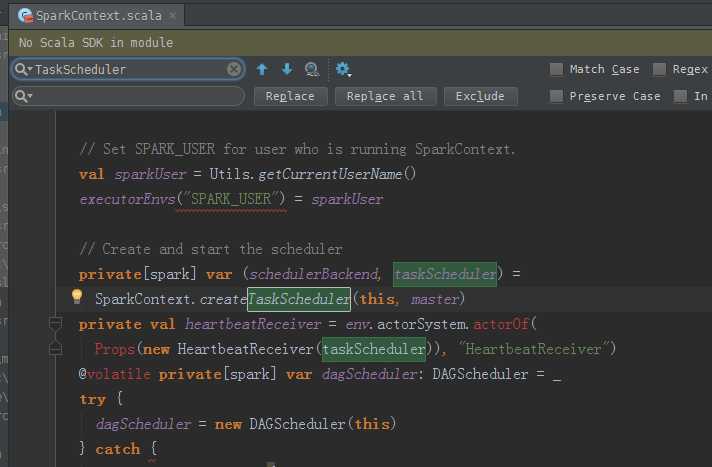This screenshot has width=712, height=467.
Task: Click the 'heartbeatReceiver' identifier
Action: pyautogui.click(x=252, y=324)
